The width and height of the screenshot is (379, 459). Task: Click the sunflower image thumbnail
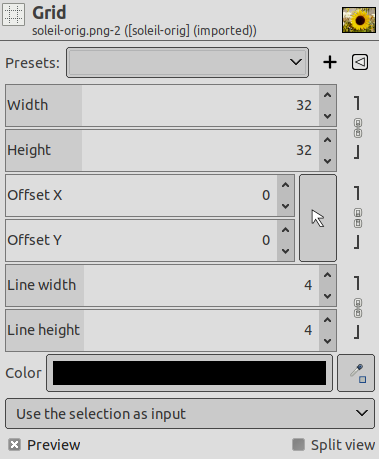click(x=359, y=20)
